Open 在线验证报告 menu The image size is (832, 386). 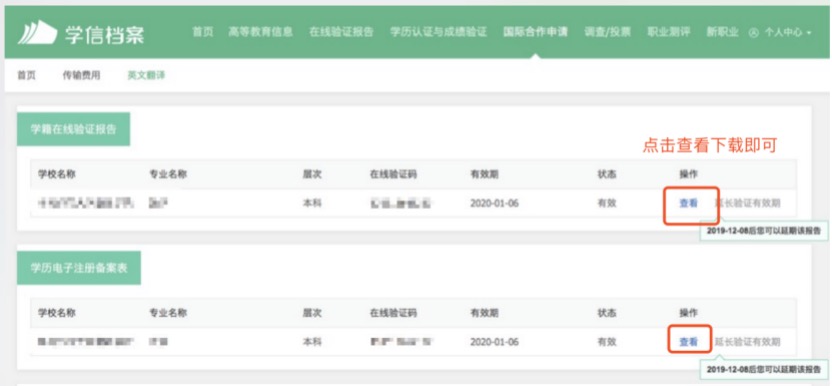click(341, 32)
